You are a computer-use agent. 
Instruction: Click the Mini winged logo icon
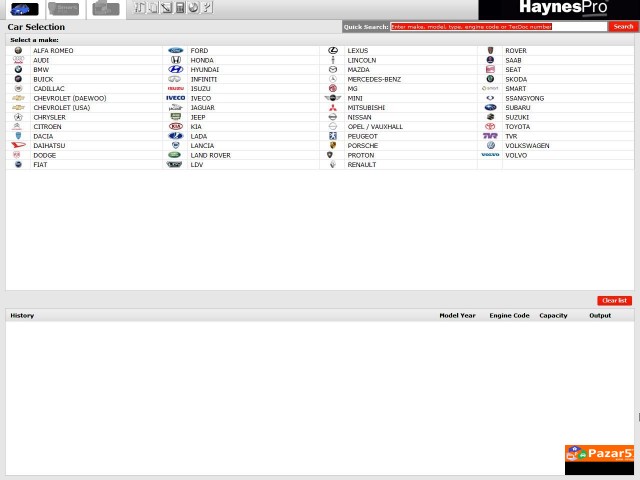tap(333, 98)
